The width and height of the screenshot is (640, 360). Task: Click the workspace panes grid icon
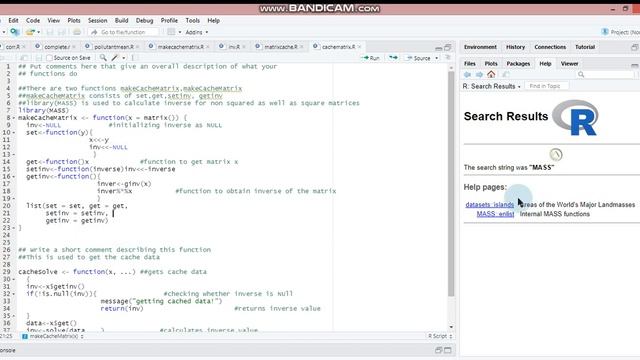(171, 32)
